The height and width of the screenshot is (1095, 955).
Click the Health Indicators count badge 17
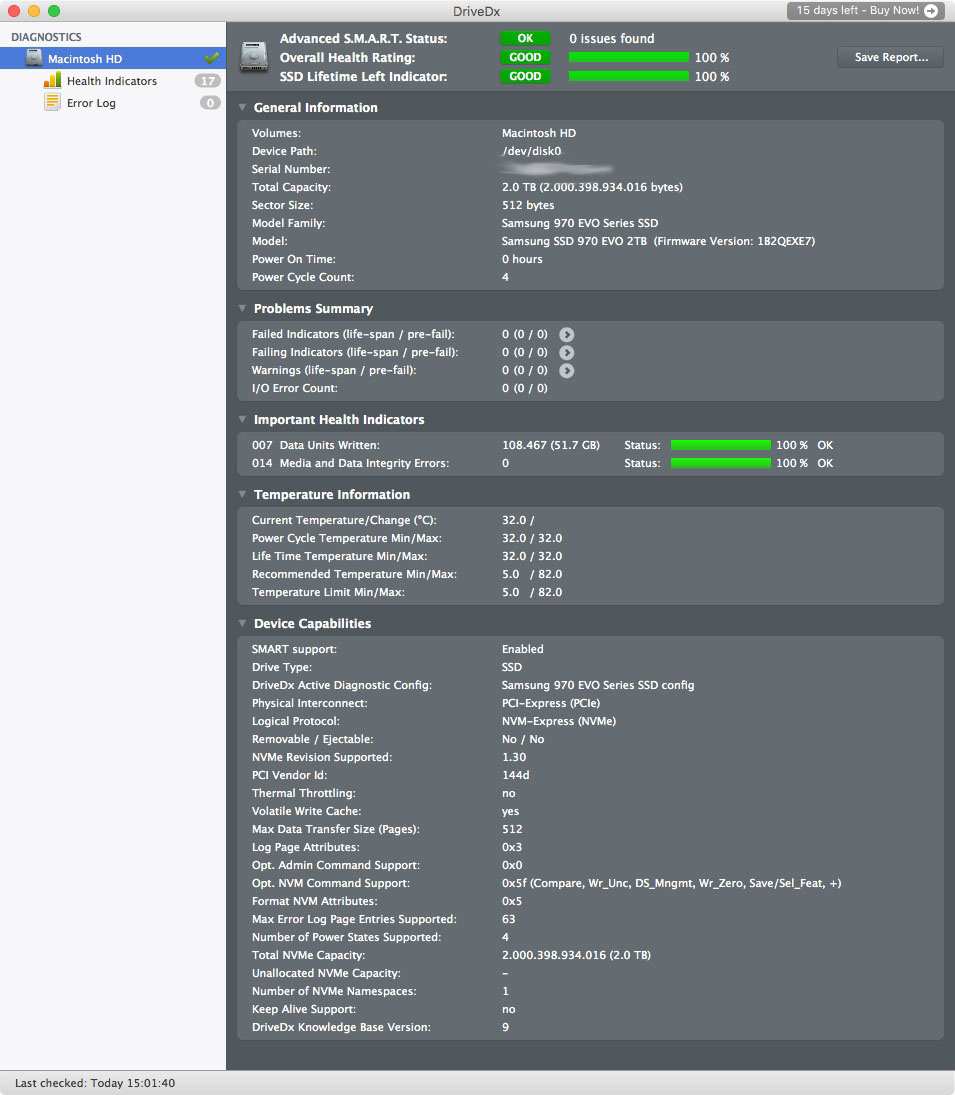click(x=208, y=81)
